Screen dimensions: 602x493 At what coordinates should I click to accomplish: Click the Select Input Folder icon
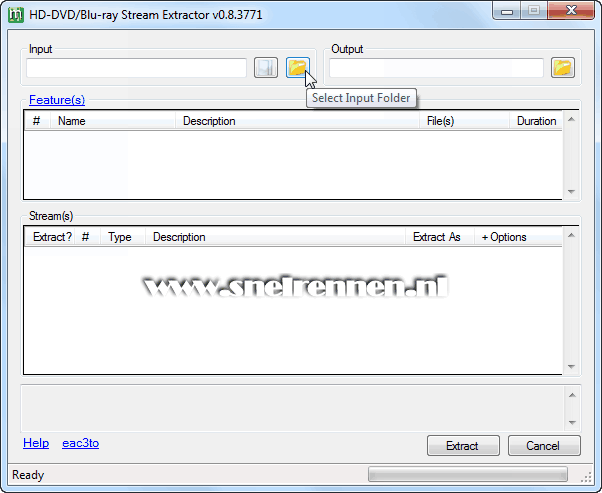coord(298,68)
